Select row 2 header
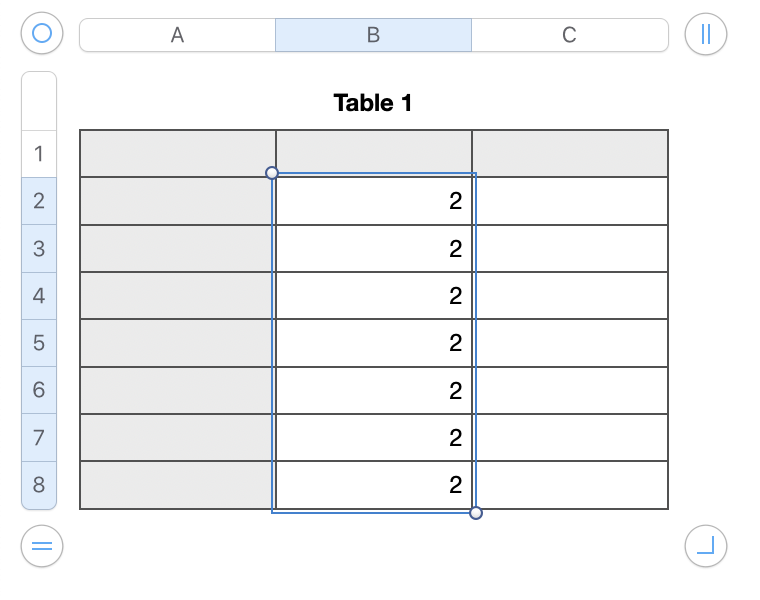 [x=39, y=201]
